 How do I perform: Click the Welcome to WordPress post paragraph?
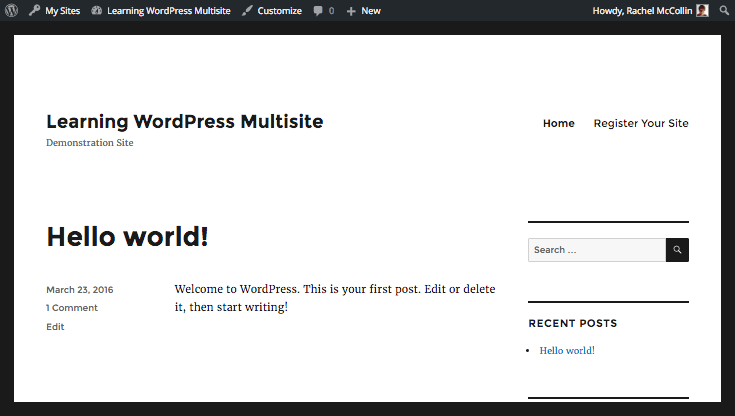335,298
